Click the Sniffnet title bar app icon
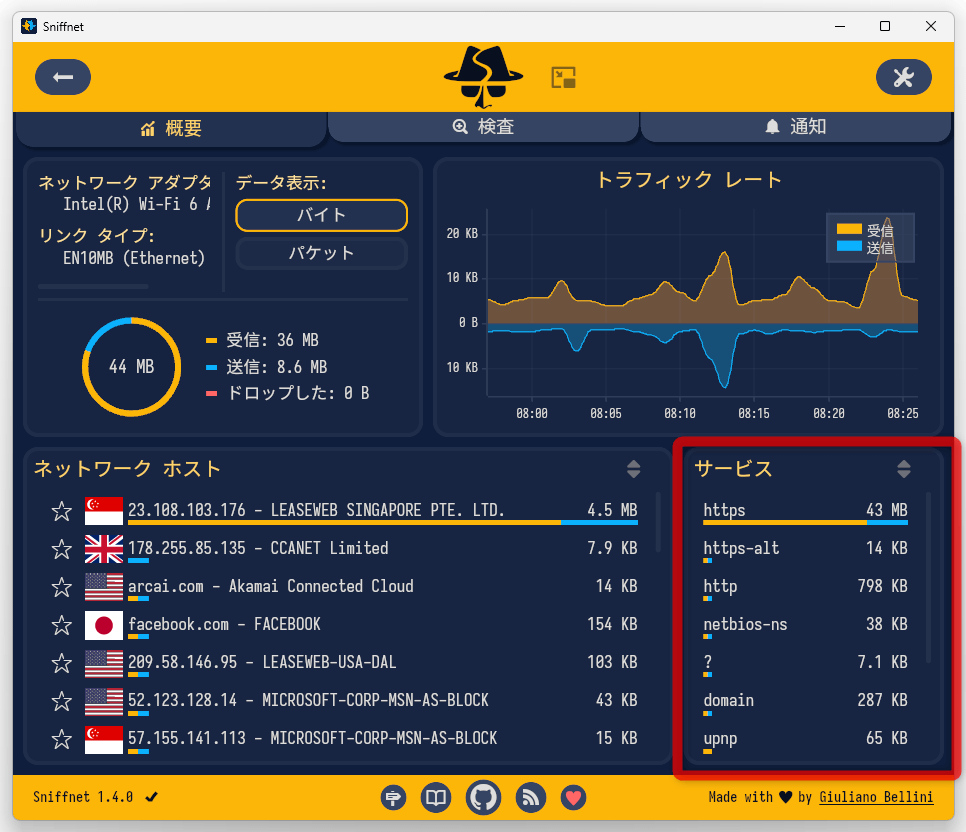The width and height of the screenshot is (966, 832). (x=28, y=26)
